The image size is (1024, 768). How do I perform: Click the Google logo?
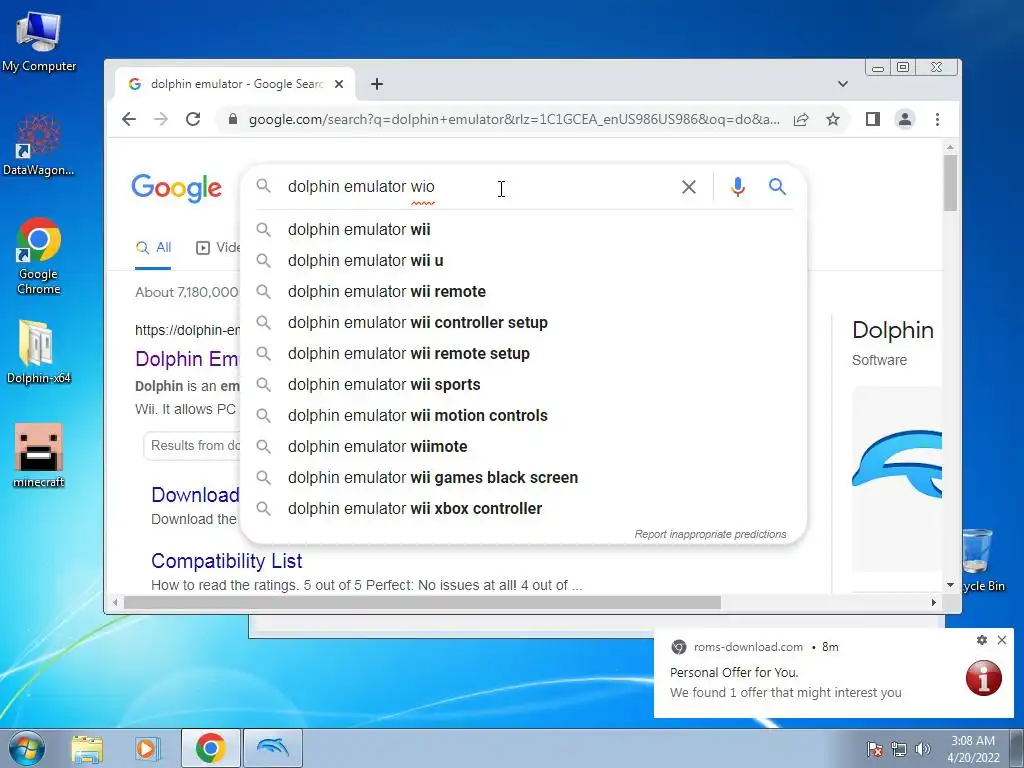[176, 188]
